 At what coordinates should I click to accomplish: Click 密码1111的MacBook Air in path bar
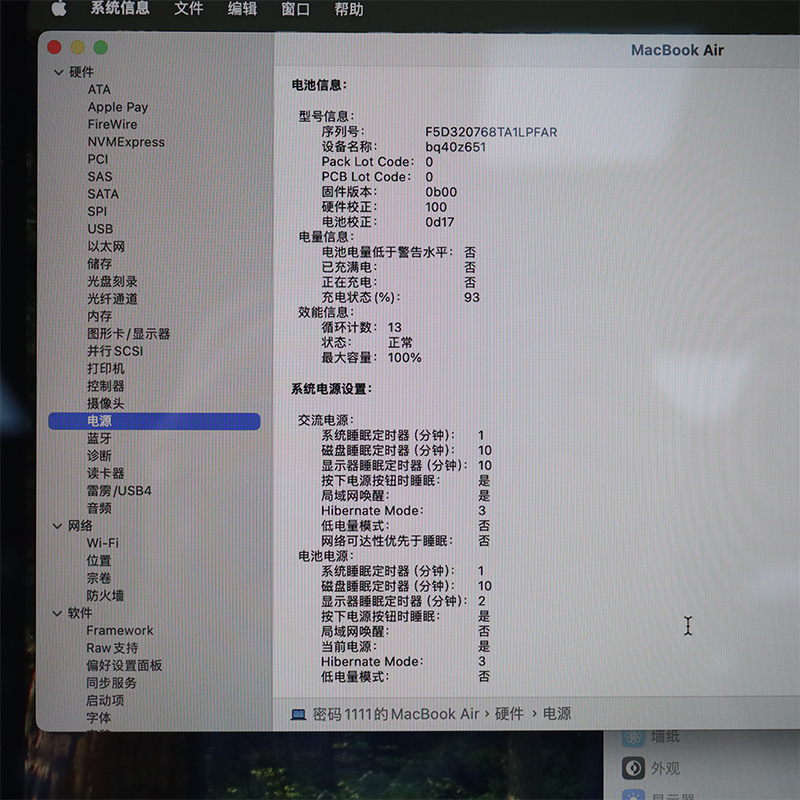coord(396,714)
